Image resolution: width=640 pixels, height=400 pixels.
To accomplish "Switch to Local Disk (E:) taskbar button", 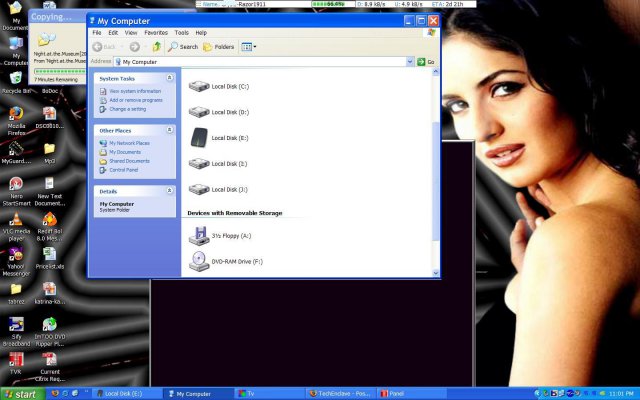I will coord(127,394).
